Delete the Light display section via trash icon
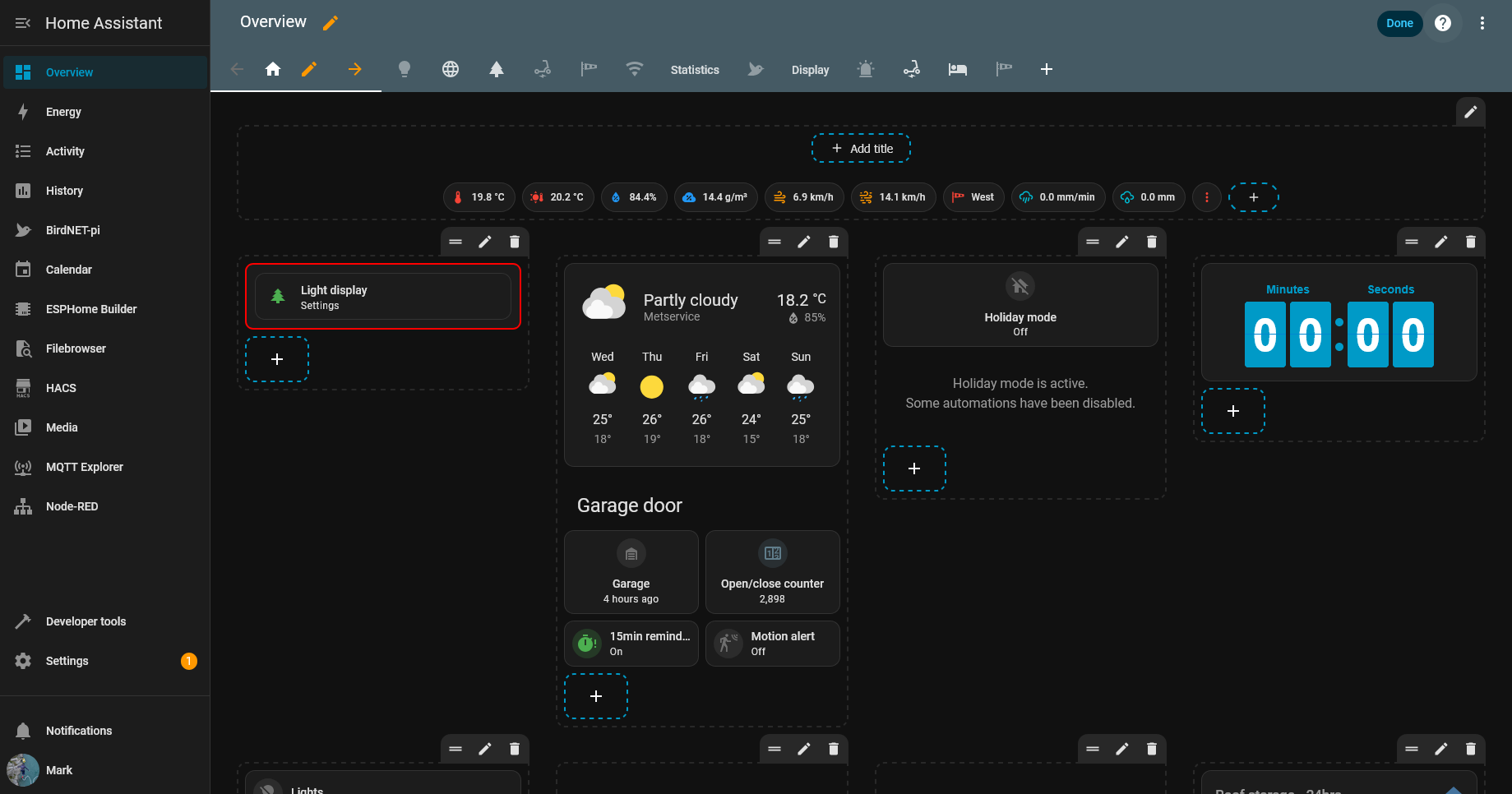 click(x=515, y=242)
